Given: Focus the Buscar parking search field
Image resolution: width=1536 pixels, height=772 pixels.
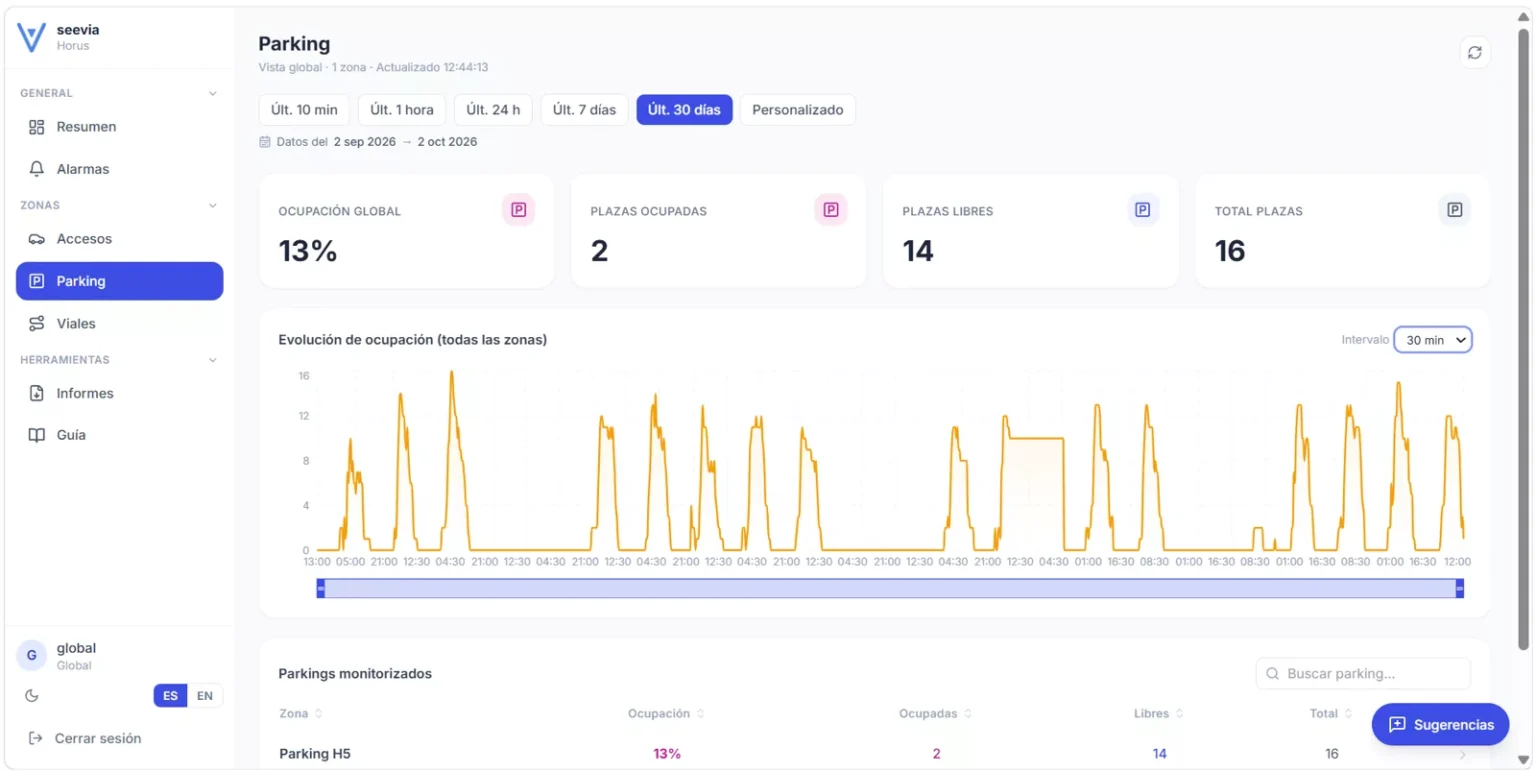Looking at the screenshot, I should [1363, 674].
